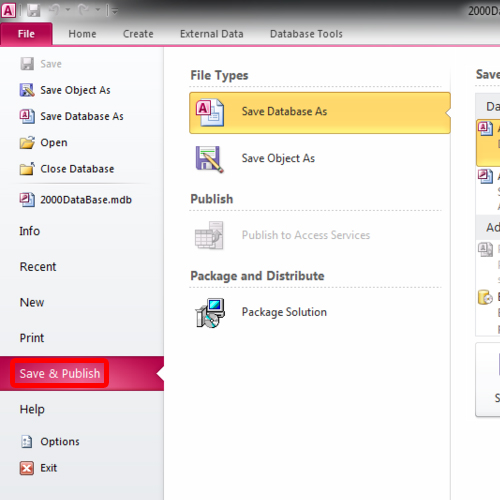Open Access Options from sidebar text
Image resolution: width=500 pixels, height=500 pixels.
point(60,442)
